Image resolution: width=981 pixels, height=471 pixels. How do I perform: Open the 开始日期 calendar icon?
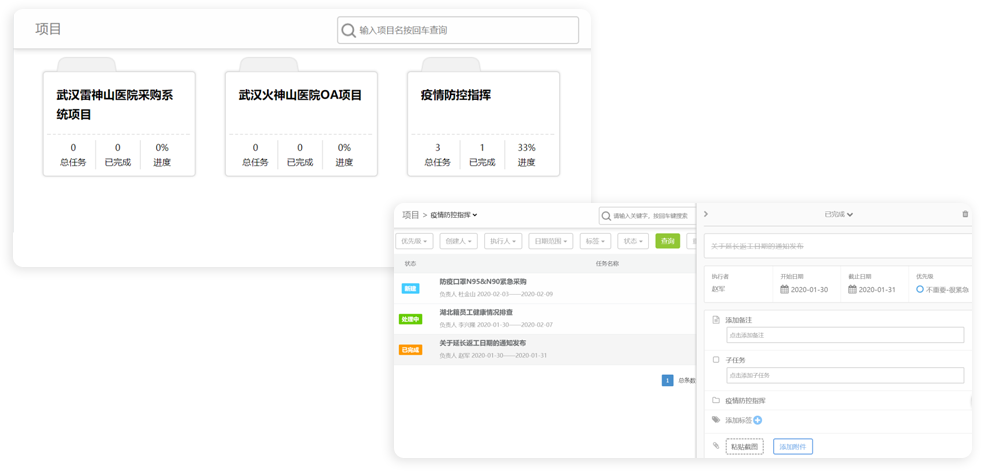click(x=785, y=289)
